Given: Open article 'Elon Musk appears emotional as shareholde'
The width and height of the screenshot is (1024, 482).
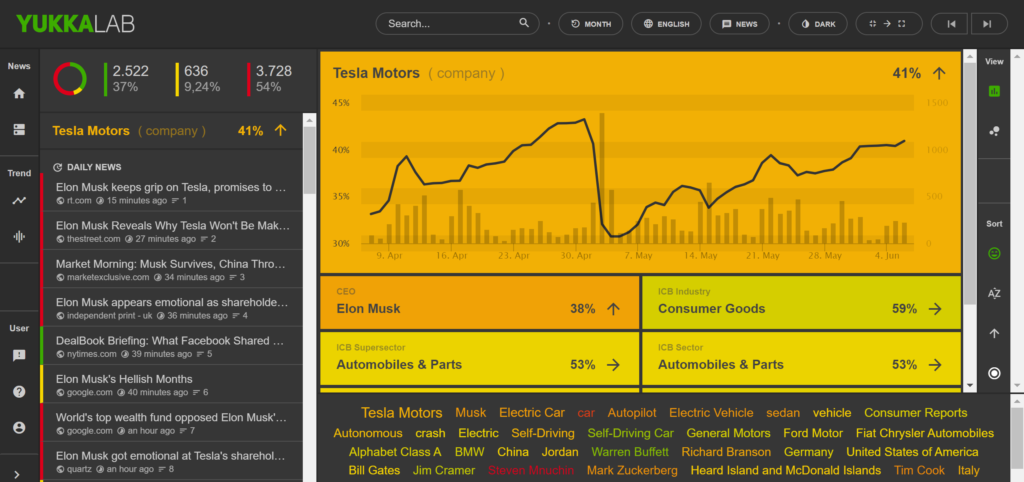Looking at the screenshot, I should [x=171, y=308].
